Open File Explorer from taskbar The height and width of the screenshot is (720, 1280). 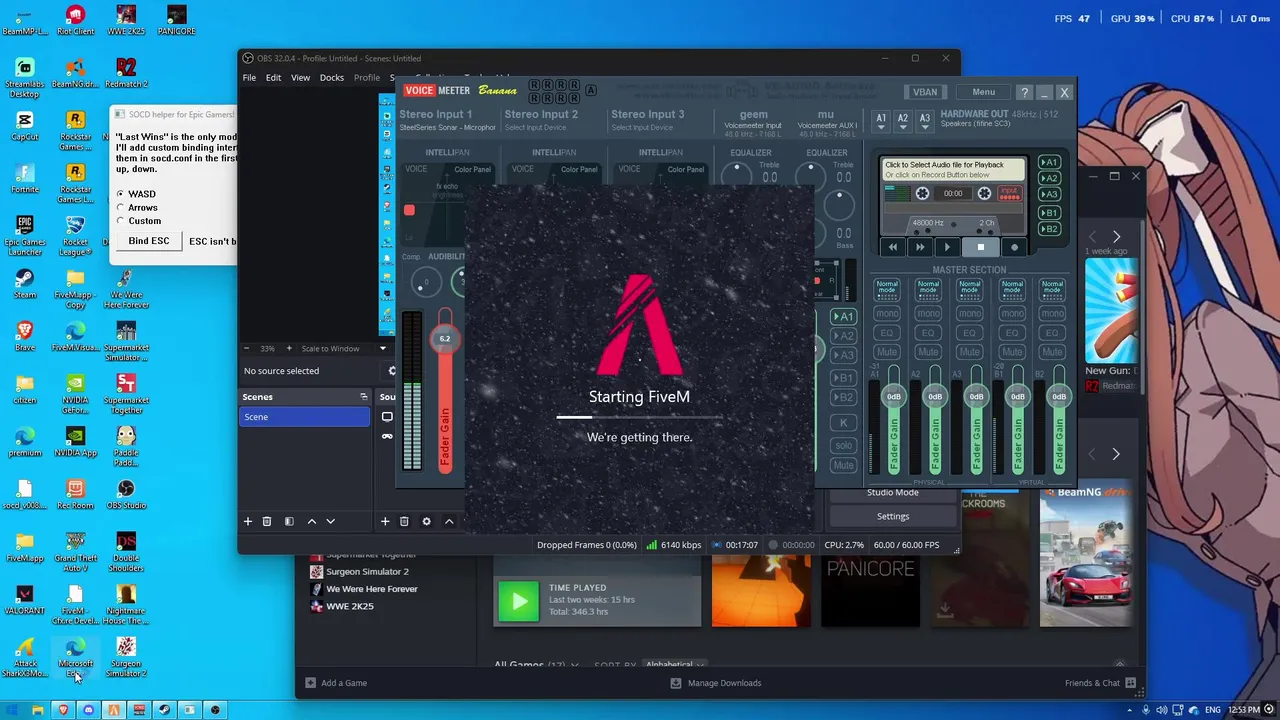pyautogui.click(x=38, y=710)
